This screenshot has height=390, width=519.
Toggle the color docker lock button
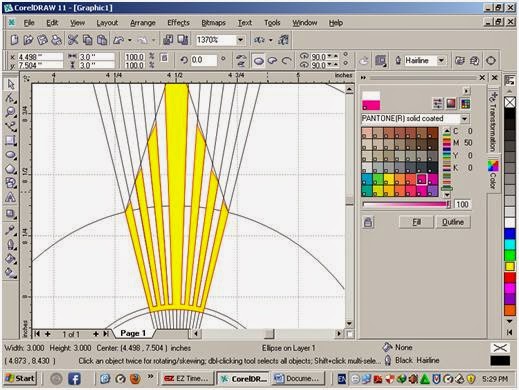click(x=368, y=222)
